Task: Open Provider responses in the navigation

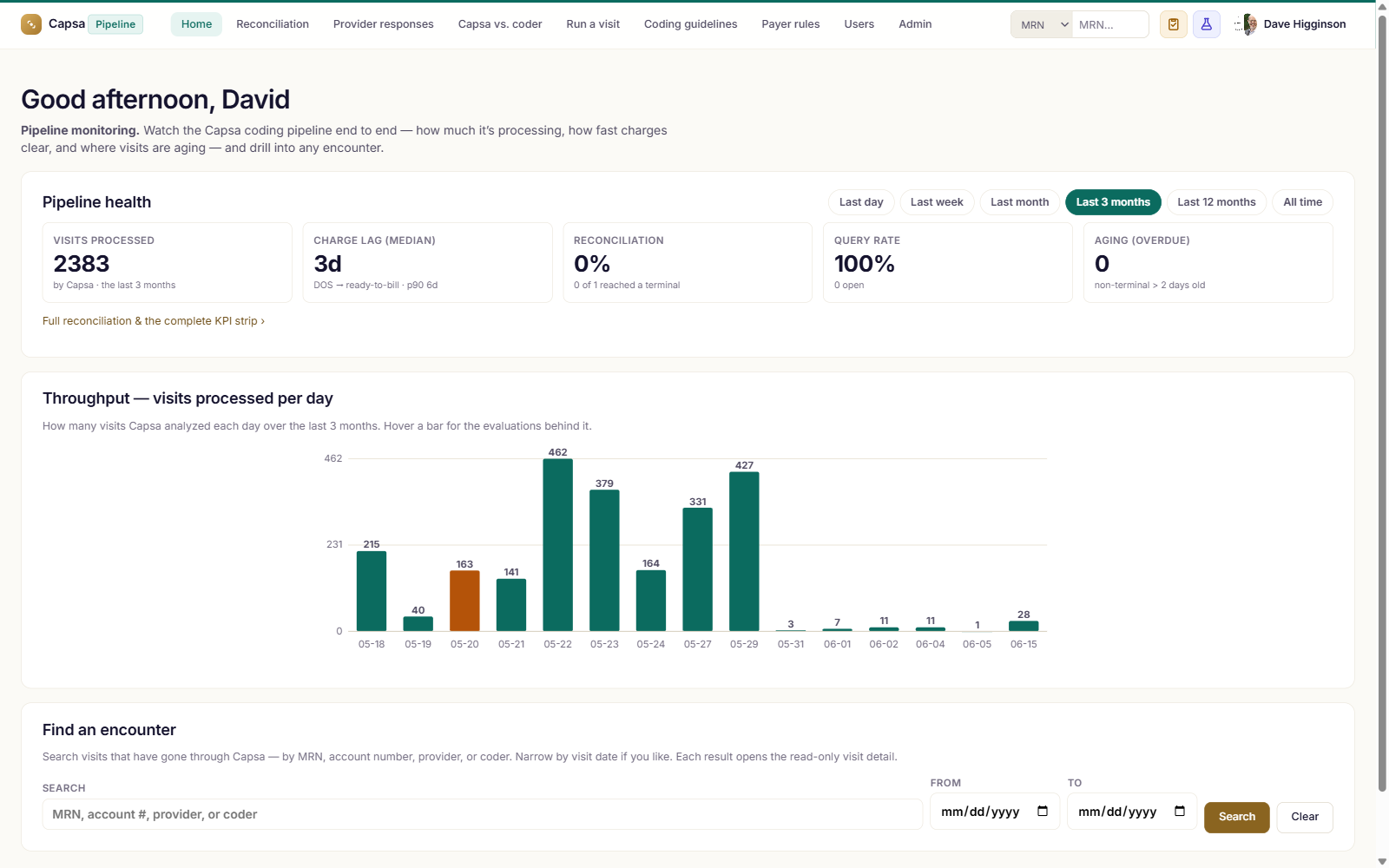Action: click(384, 24)
